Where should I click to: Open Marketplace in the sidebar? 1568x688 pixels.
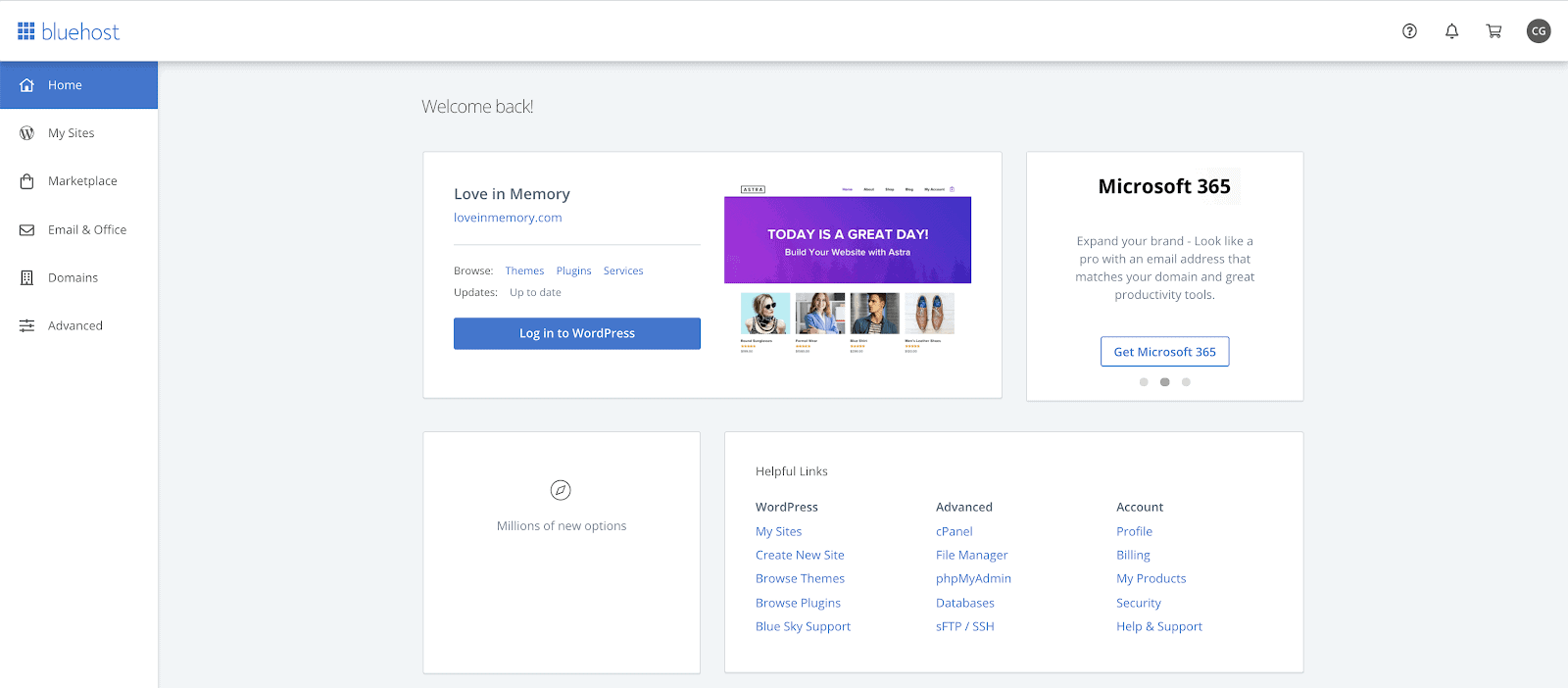[78, 181]
